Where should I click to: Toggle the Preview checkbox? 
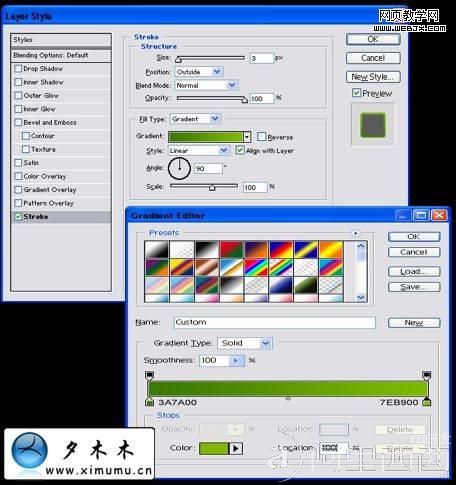click(356, 93)
